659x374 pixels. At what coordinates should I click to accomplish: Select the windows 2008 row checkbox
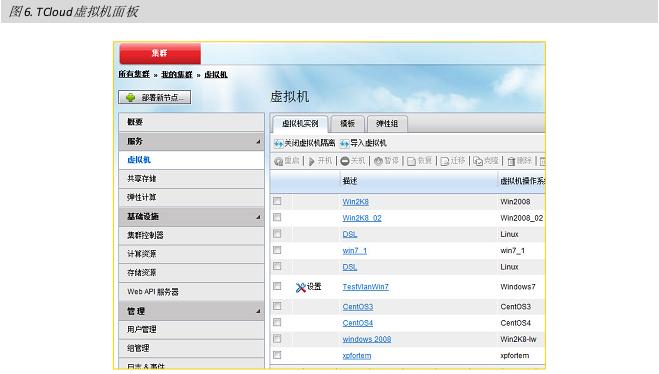[x=277, y=339]
